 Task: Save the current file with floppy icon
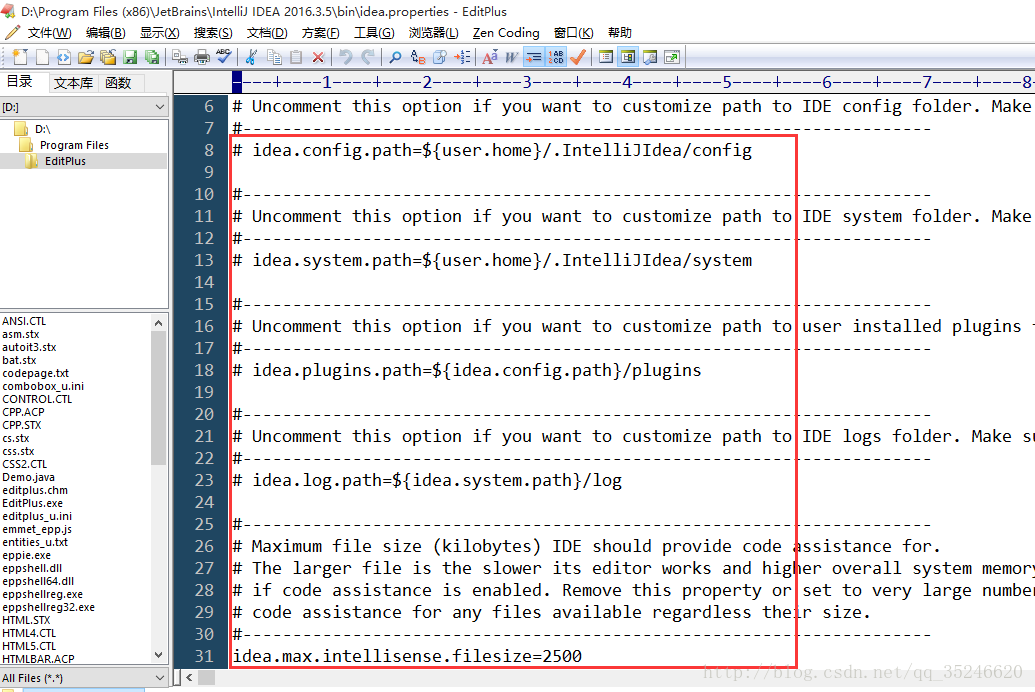[130, 57]
